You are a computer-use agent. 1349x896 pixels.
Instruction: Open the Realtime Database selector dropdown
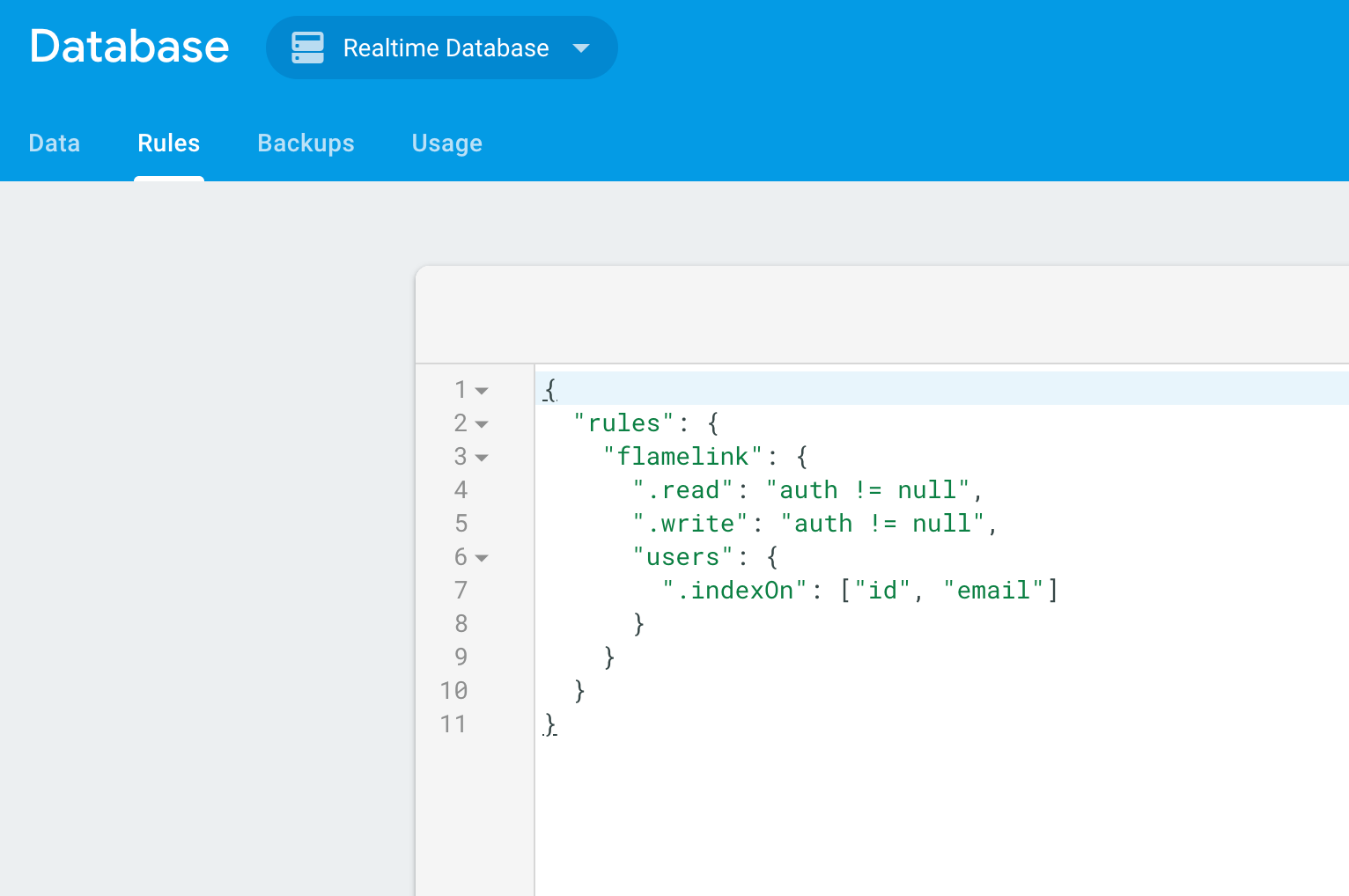(x=441, y=48)
